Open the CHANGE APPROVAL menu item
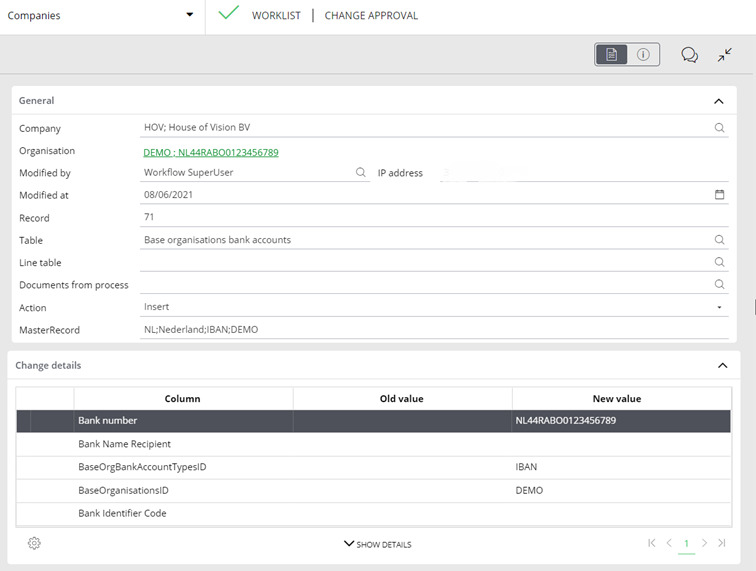The width and height of the screenshot is (756, 571). [x=371, y=16]
